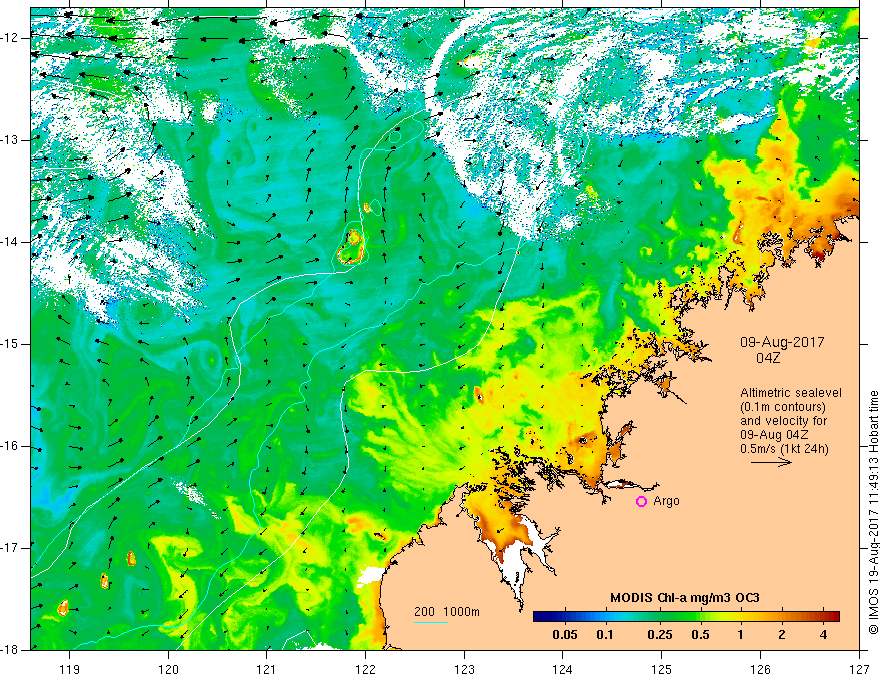Viewport: 880px width, 680px height.
Task: Click the latitude axis label '-18'
Action: 10,650
